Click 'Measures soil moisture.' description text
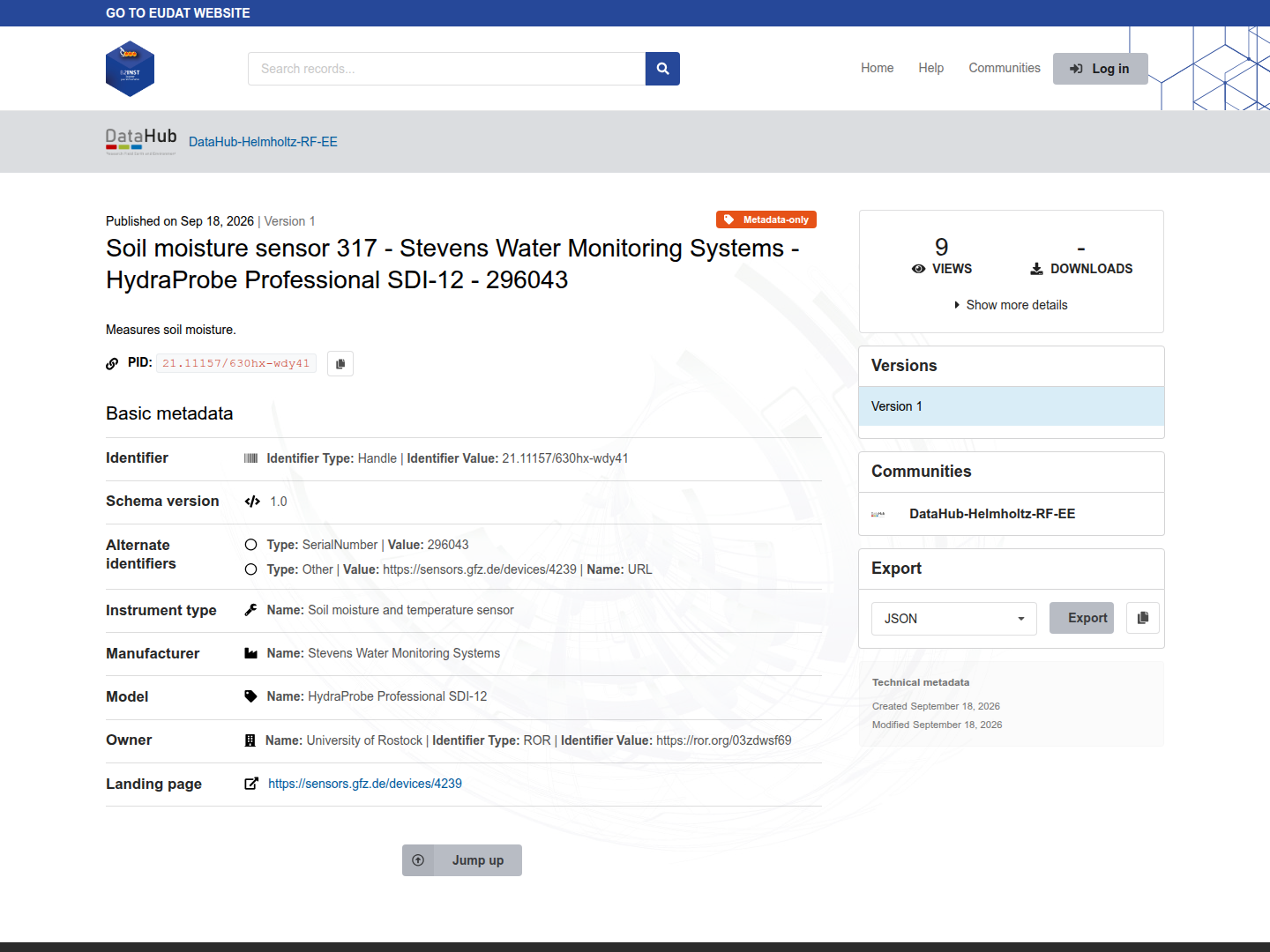 click(x=171, y=330)
